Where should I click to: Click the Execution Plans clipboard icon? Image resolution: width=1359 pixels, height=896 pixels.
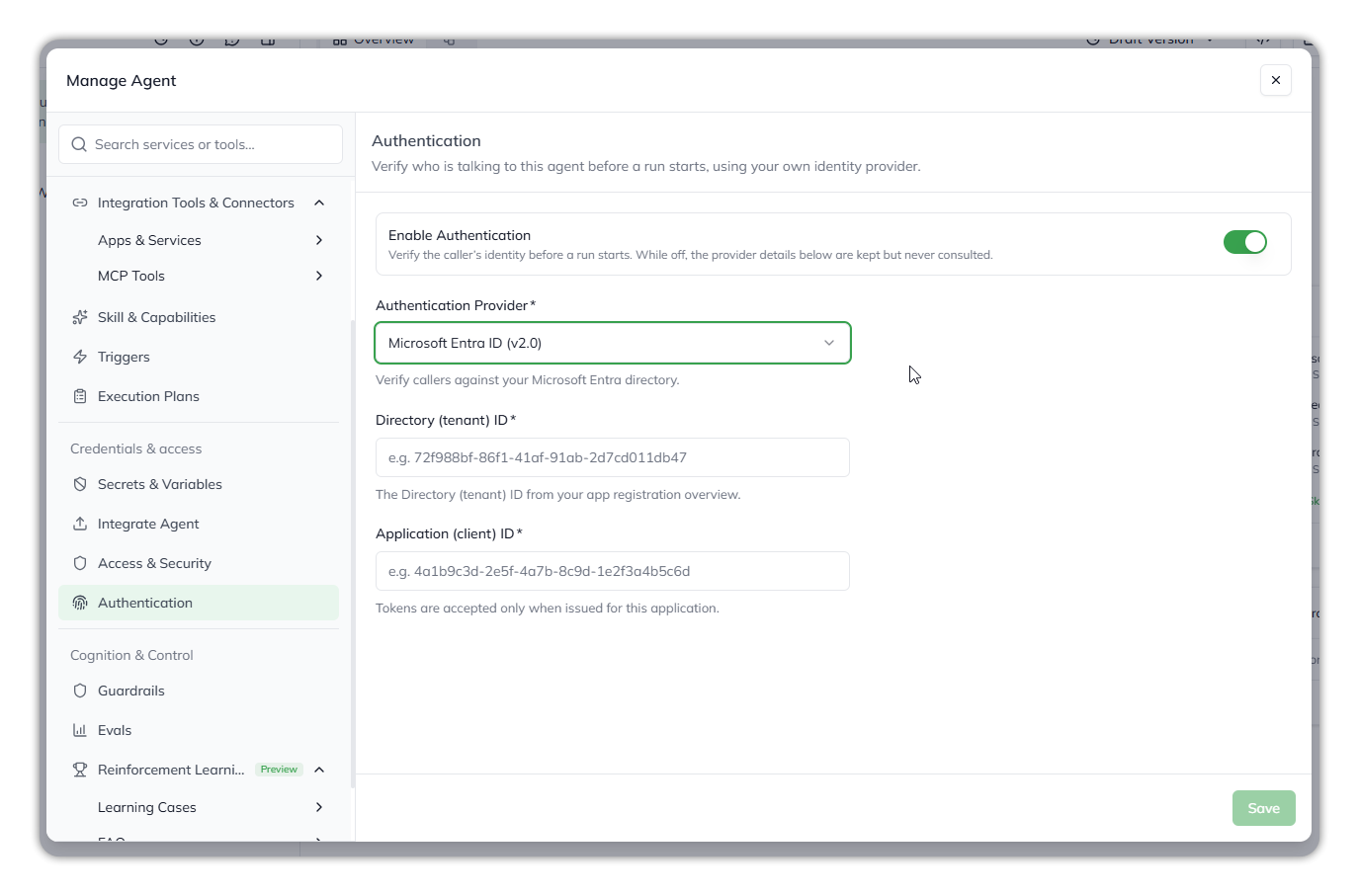(80, 396)
